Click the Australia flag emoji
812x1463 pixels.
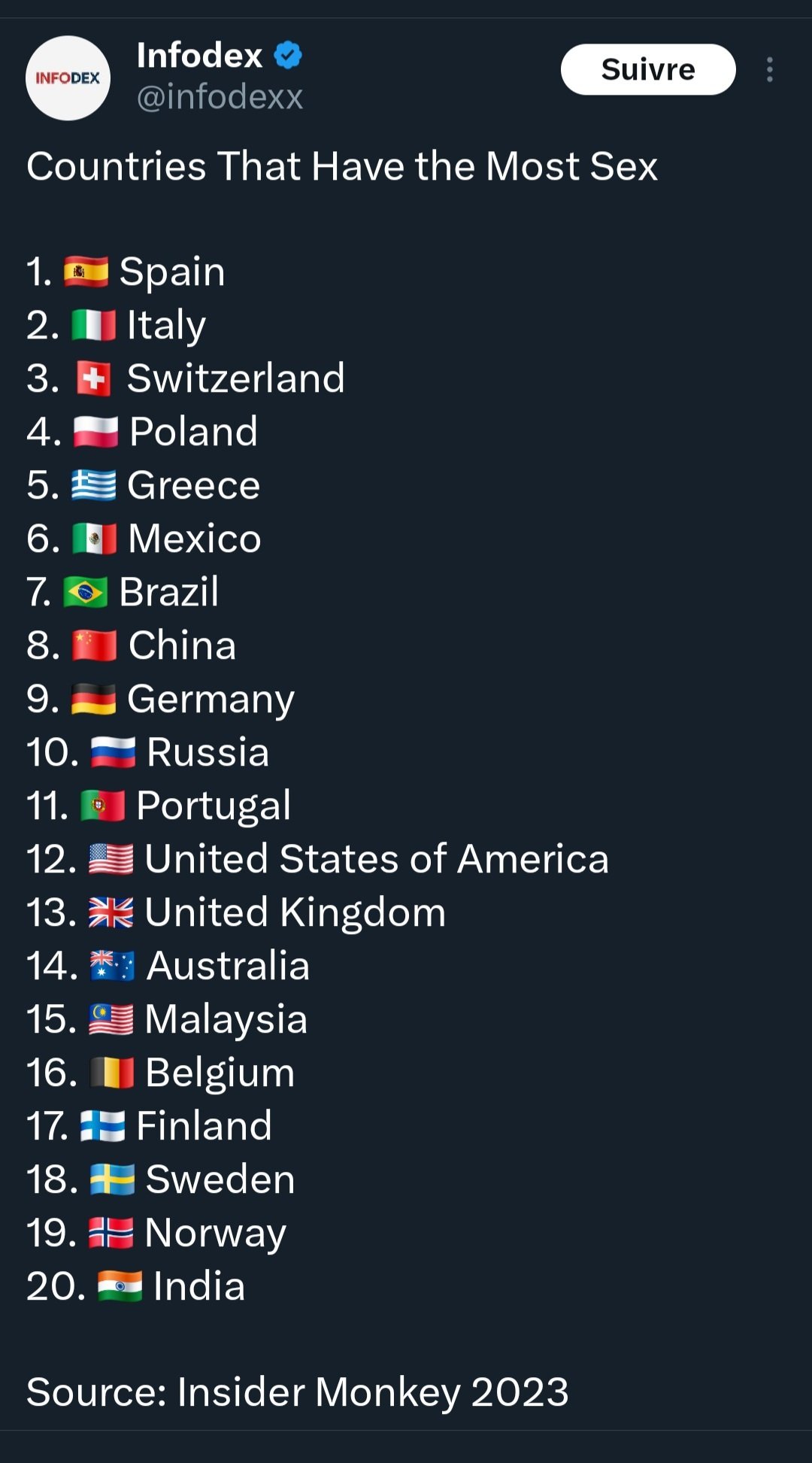(x=113, y=966)
